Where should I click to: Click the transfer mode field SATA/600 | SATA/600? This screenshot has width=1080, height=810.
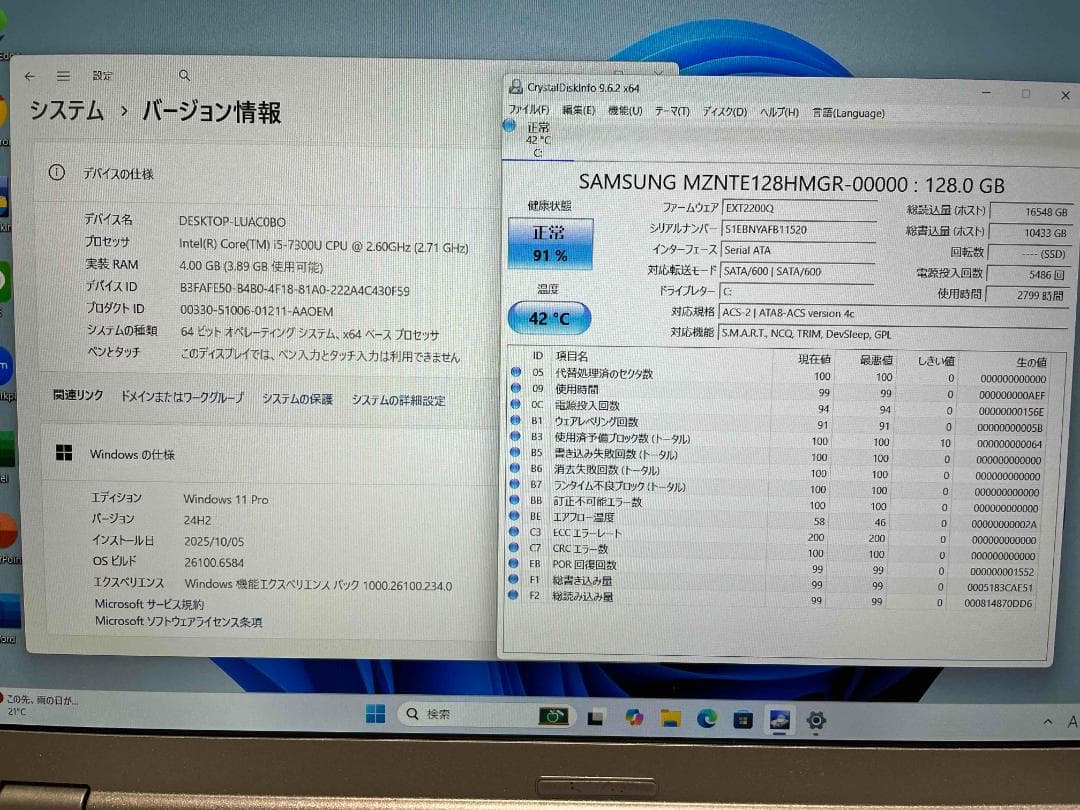[x=796, y=271]
